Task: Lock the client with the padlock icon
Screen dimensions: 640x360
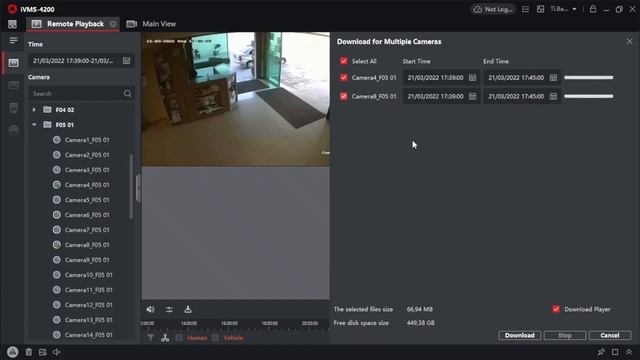Action: (593, 9)
